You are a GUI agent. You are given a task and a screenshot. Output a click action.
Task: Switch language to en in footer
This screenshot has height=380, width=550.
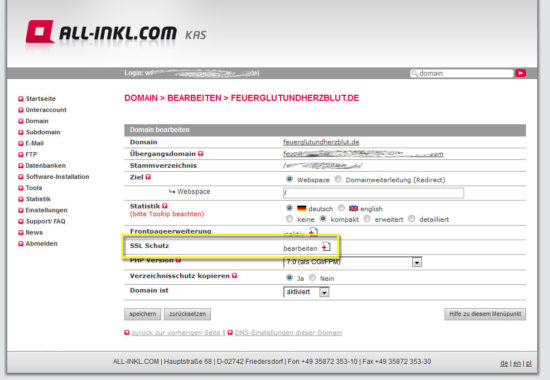517,364
